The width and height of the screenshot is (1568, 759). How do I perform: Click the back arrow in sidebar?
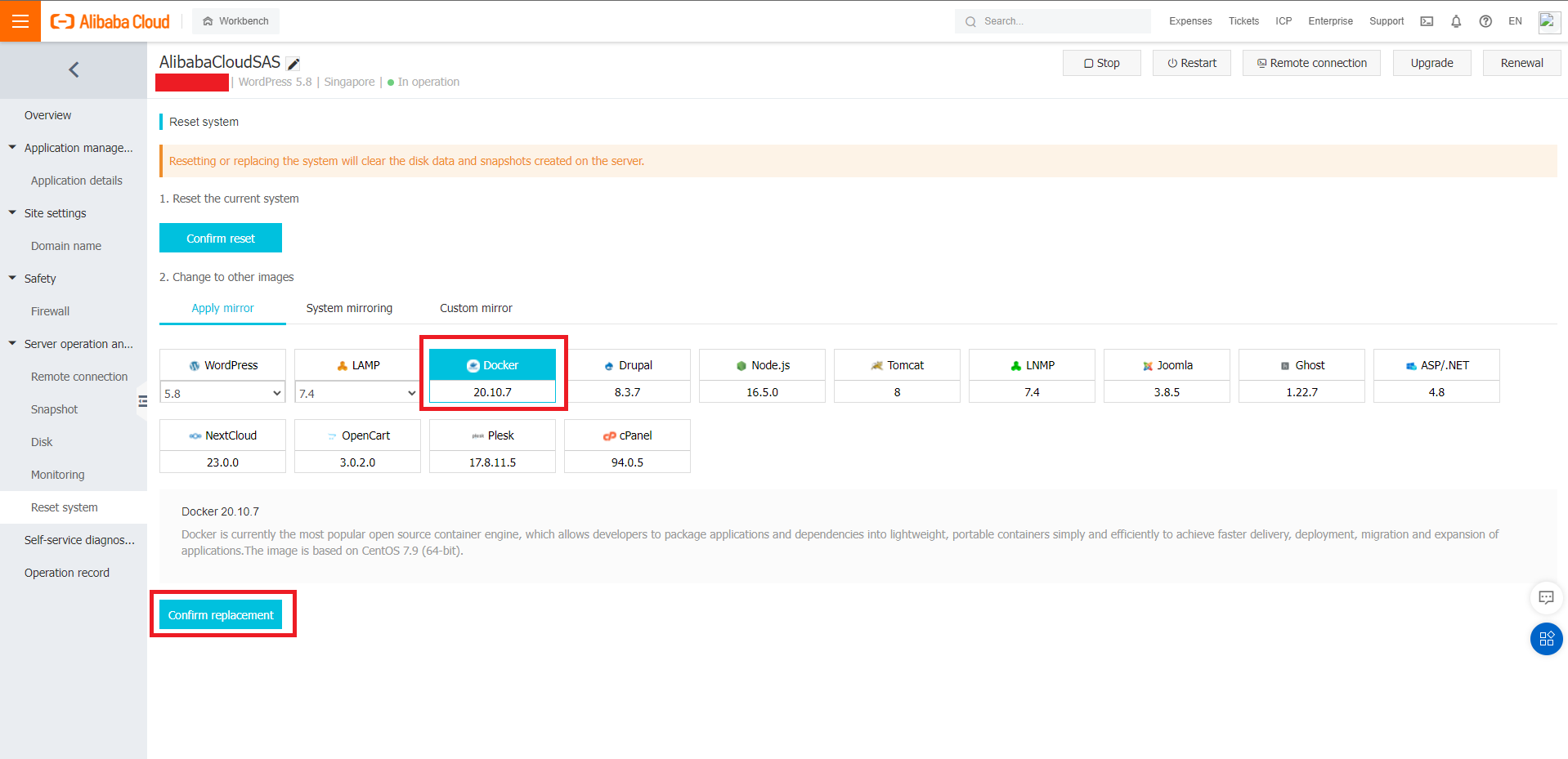(x=74, y=70)
